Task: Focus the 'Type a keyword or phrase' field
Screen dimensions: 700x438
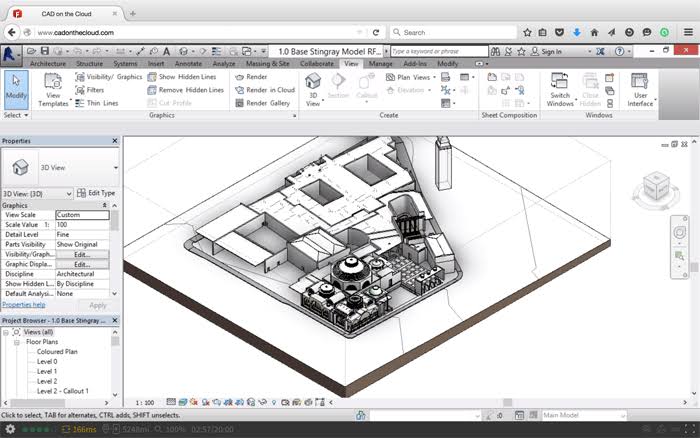Action: pos(439,51)
